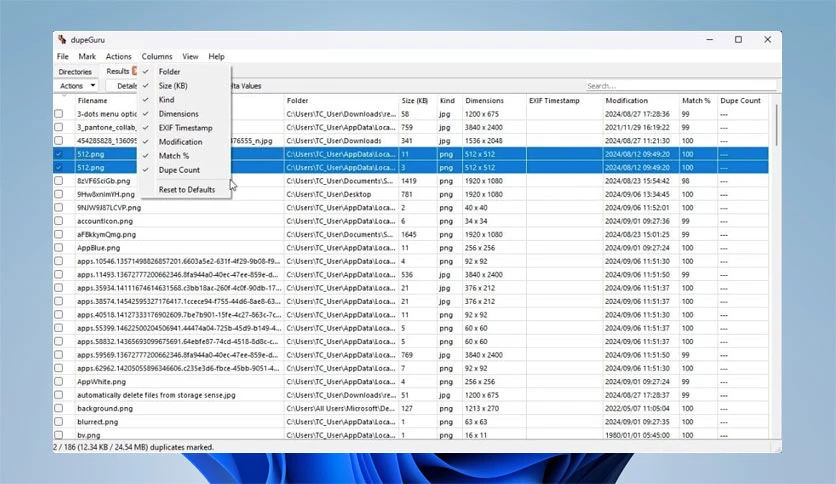Check the background.png checkbox
The image size is (836, 484).
(59, 408)
